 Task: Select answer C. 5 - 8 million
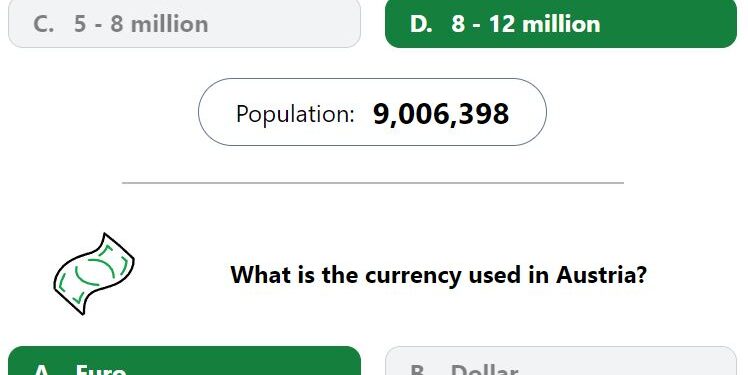point(184,24)
